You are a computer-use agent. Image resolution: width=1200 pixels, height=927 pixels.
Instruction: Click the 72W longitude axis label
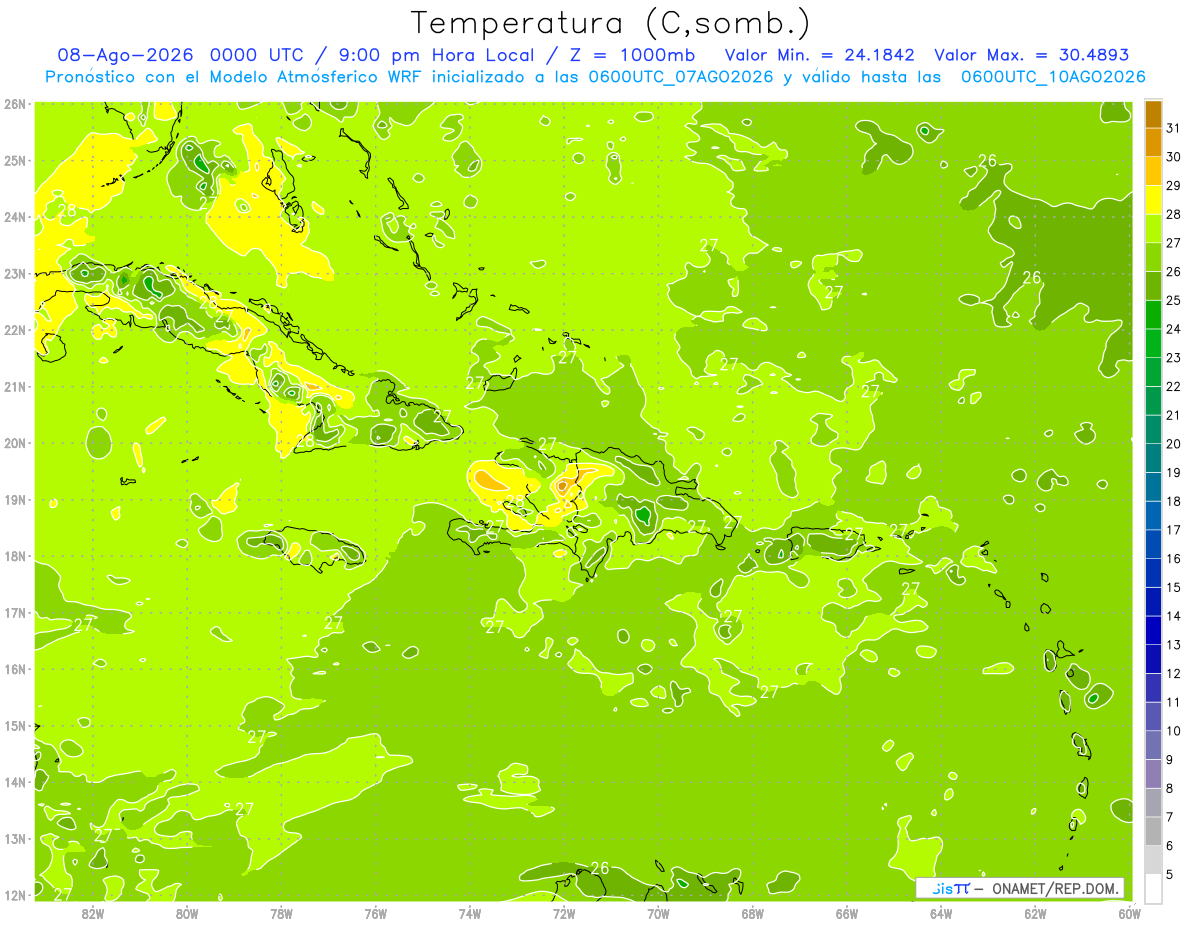(564, 913)
